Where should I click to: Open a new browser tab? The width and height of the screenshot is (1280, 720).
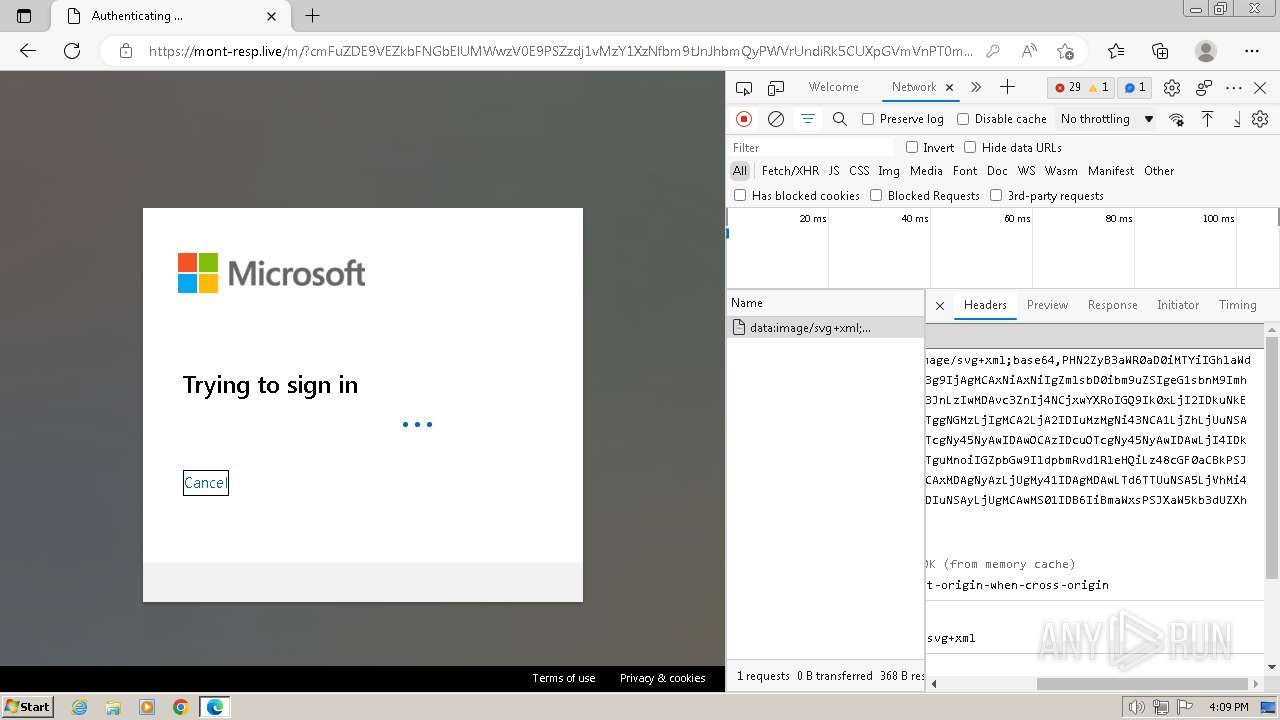pyautogui.click(x=313, y=16)
